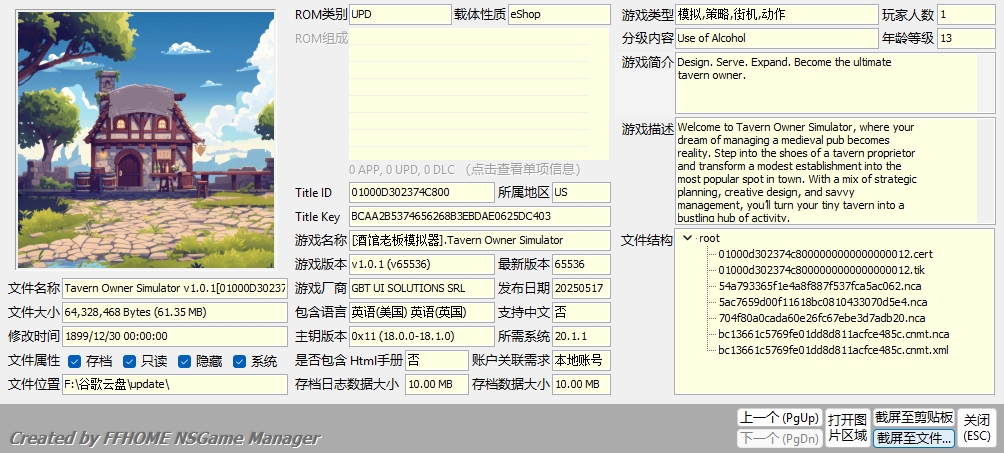
Task: Click the 所需系统 field 20.1.1
Action: (581, 336)
